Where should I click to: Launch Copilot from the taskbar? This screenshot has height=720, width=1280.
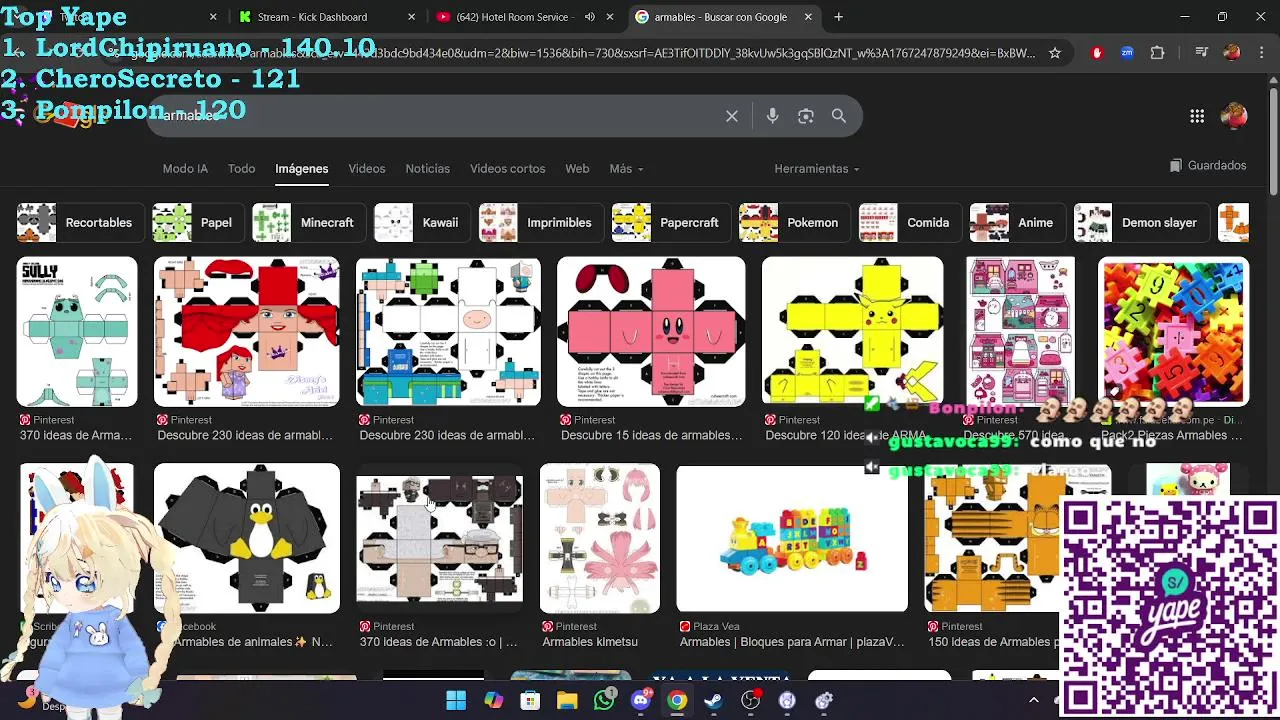[x=493, y=700]
